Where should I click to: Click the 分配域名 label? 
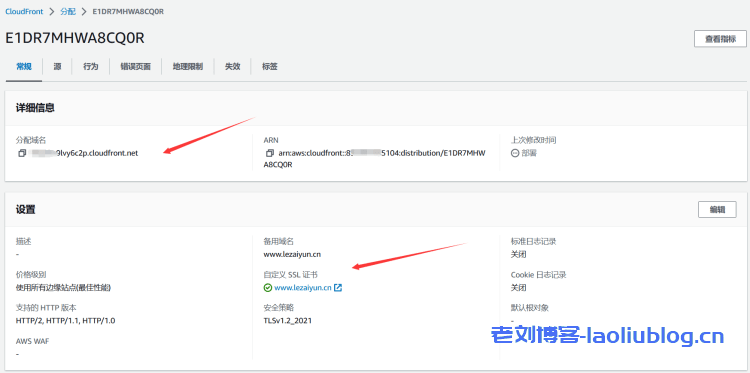[31, 140]
